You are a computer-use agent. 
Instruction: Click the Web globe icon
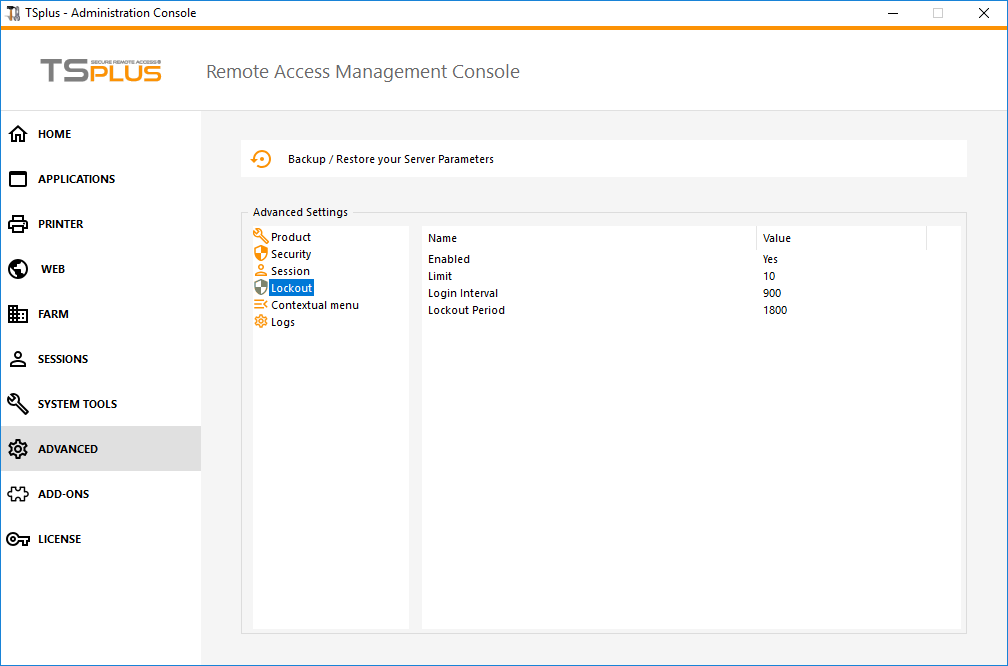point(18,269)
